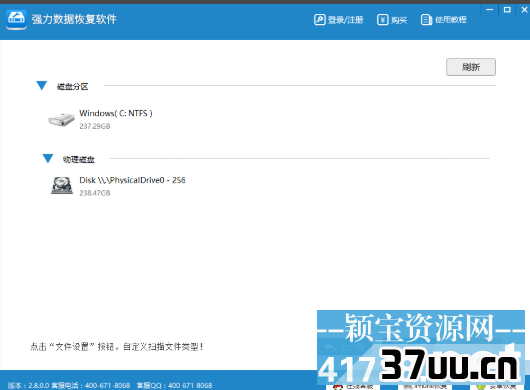Collapse the 磁盘分区 section triangle
Screen dimensions: 530x390
(42, 86)
